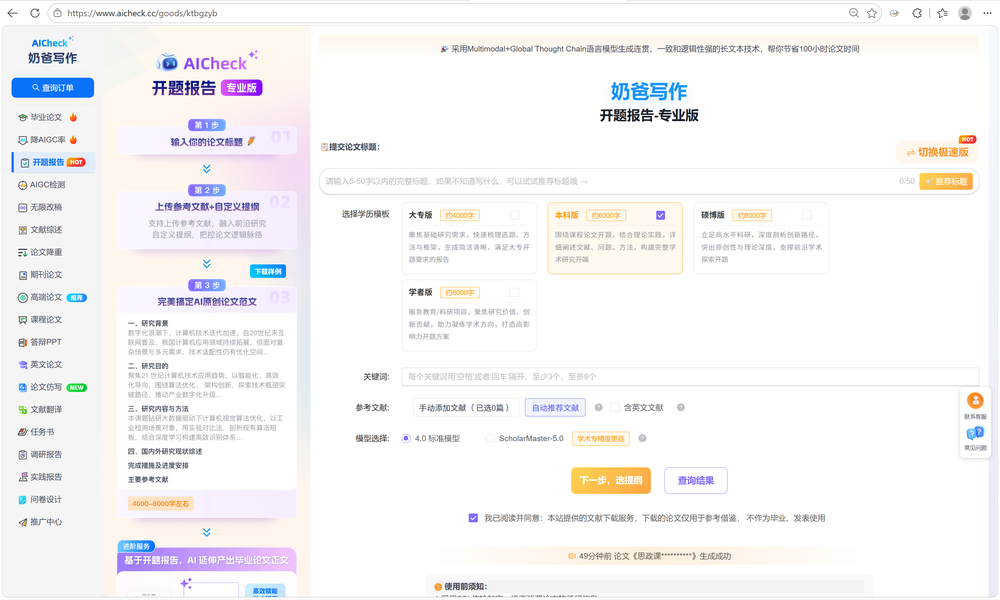Click the browser address bar URL
Viewport: 1000px width, 600px height.
(142, 13)
